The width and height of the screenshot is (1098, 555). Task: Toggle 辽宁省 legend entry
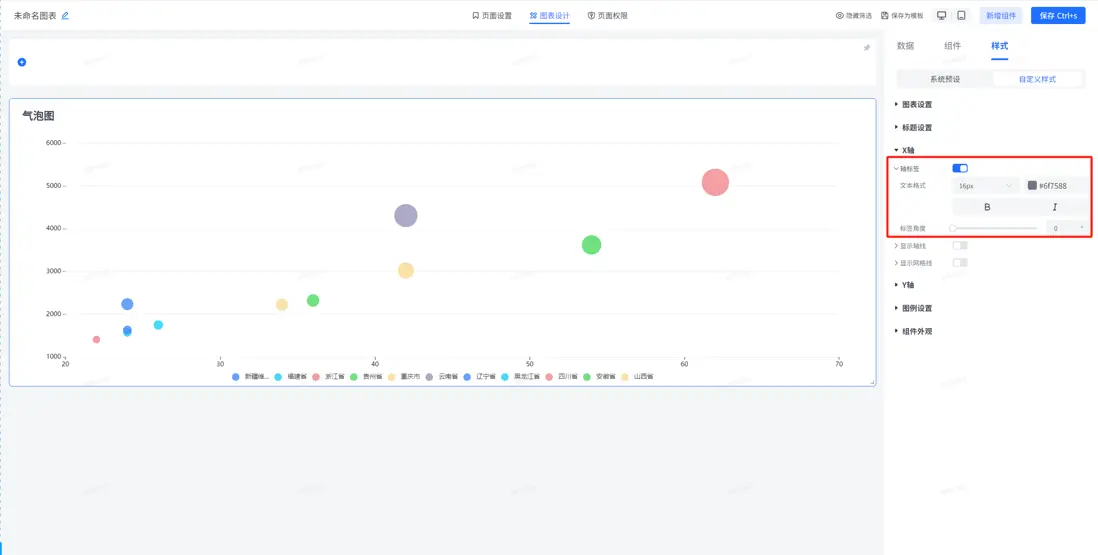480,377
